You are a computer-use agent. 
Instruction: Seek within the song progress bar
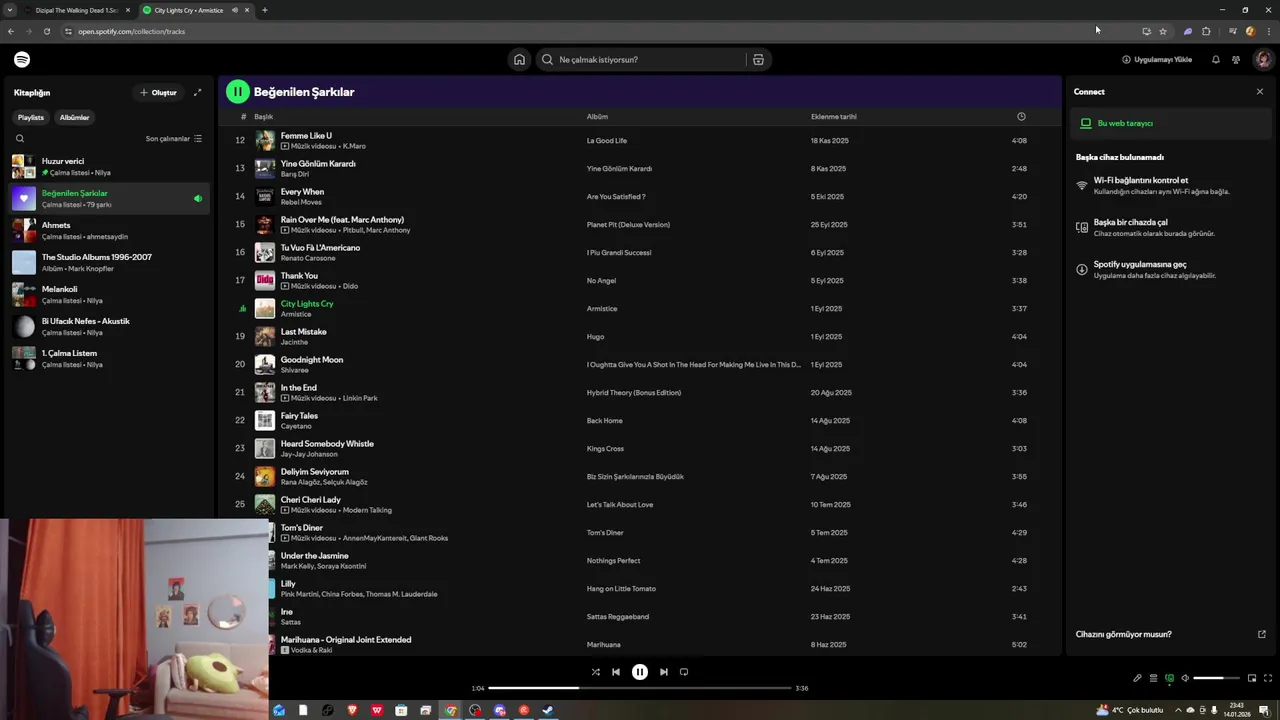640,688
